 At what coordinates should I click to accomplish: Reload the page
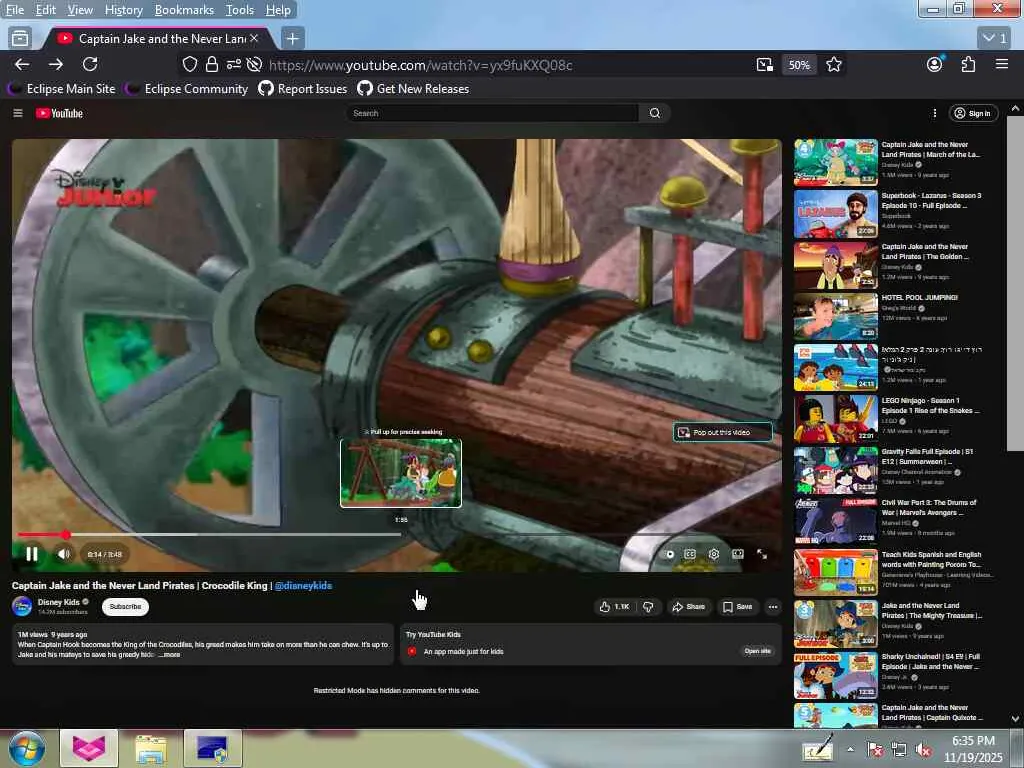[90, 64]
